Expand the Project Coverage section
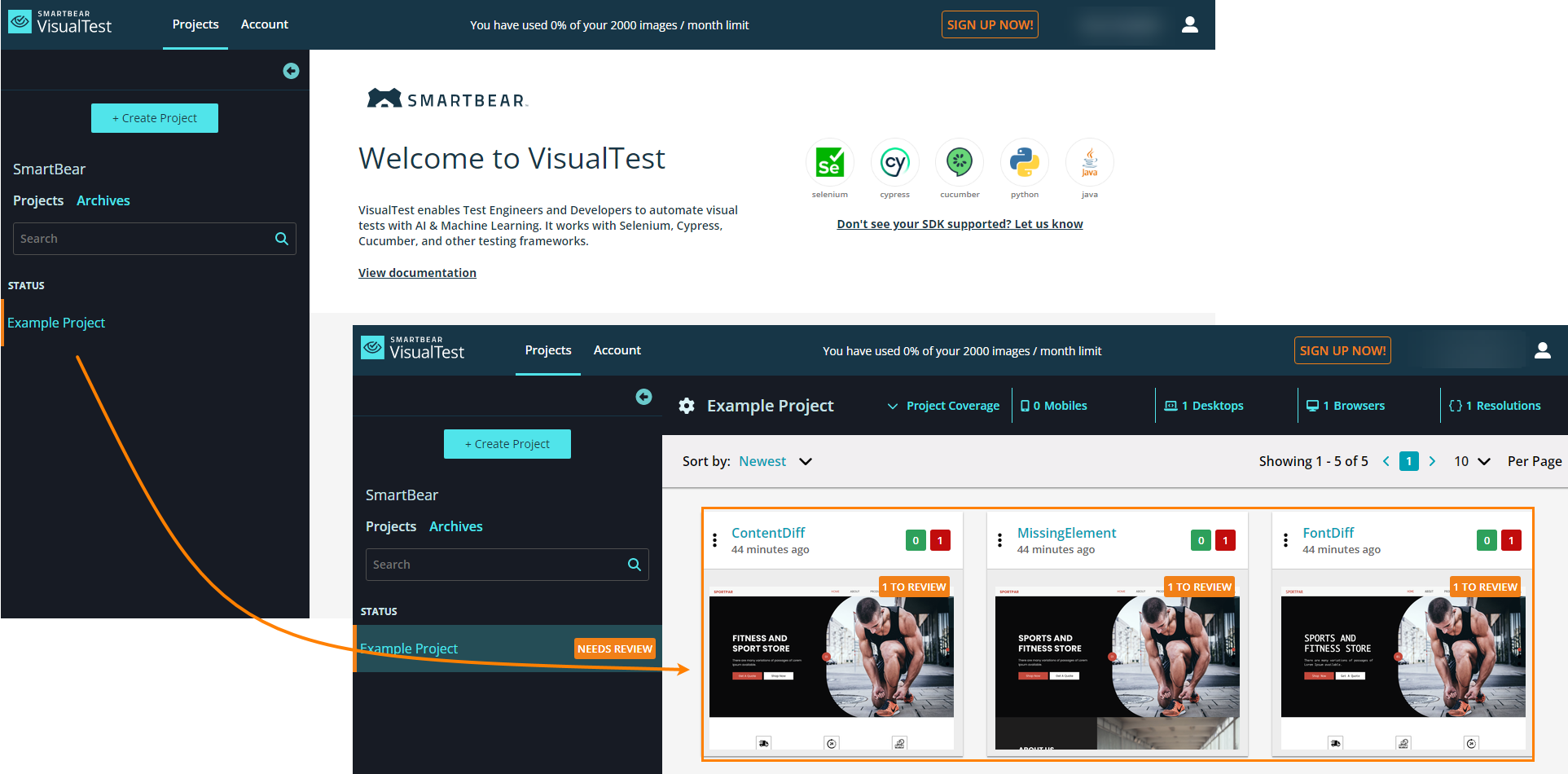 point(943,406)
